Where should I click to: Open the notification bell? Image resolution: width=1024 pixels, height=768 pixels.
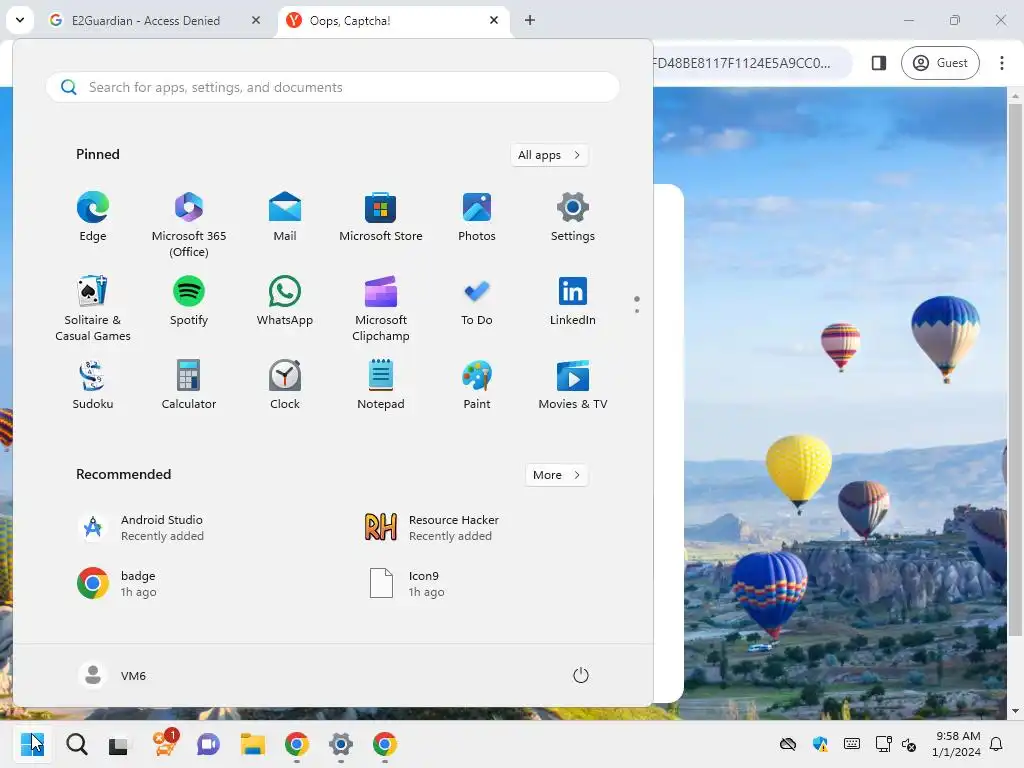point(996,744)
